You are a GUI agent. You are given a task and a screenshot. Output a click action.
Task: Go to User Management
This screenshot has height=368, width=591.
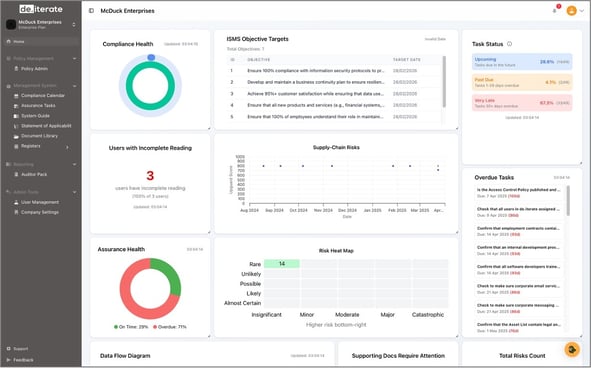[40, 202]
